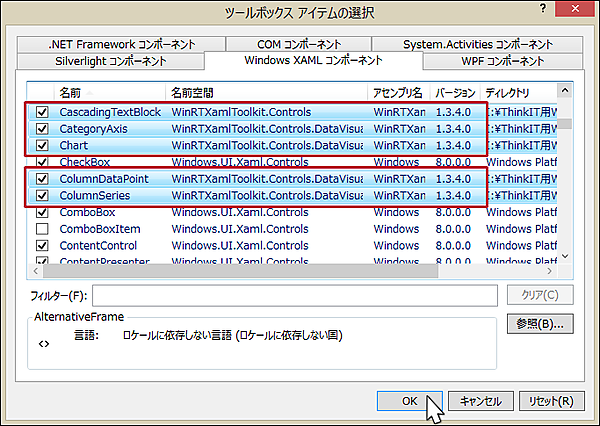Sort list by バージョン column header
600x426 pixels.
click(455, 91)
